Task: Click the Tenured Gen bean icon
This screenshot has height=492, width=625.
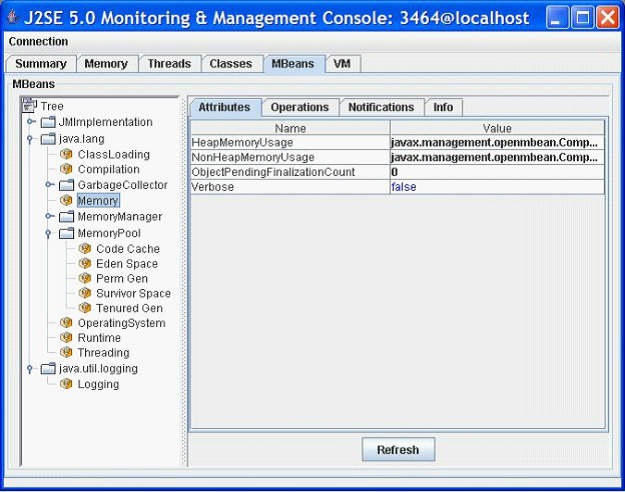Action: tap(85, 308)
